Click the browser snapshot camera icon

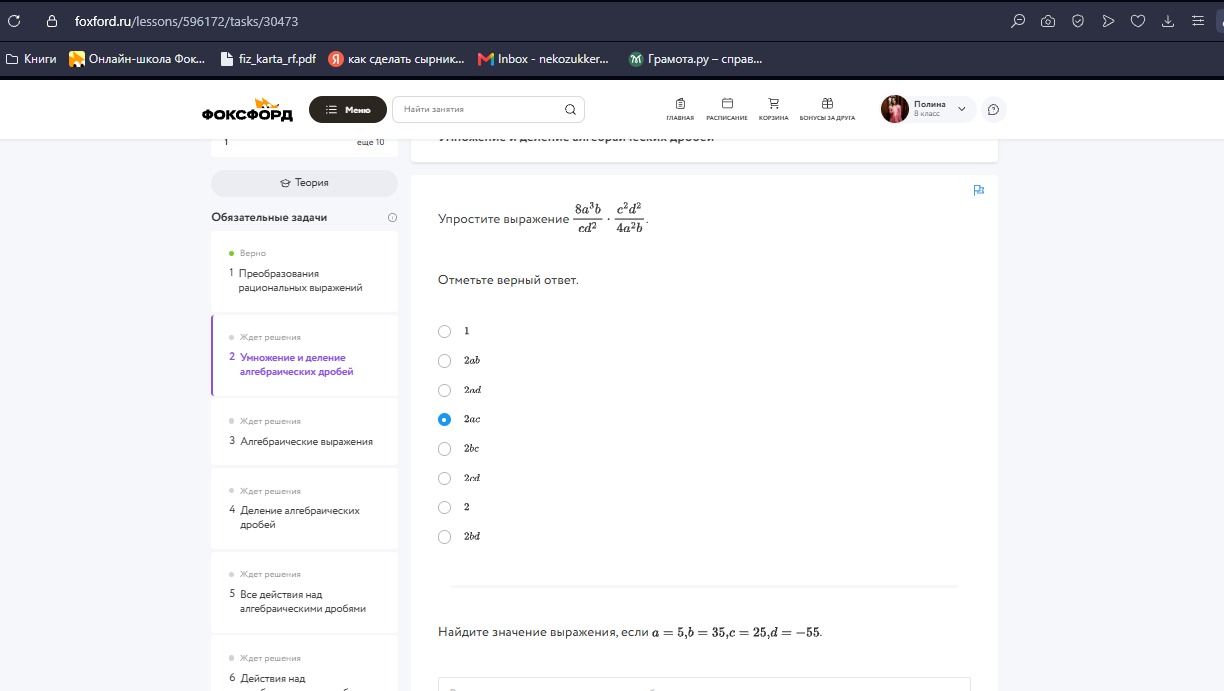pyautogui.click(x=1048, y=21)
